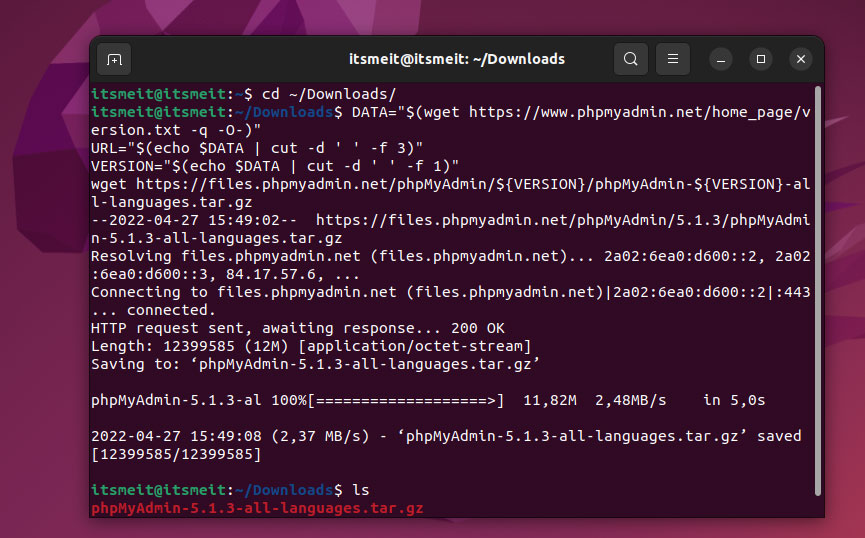Open a new terminal tab
The height and width of the screenshot is (538, 865).
(114, 59)
